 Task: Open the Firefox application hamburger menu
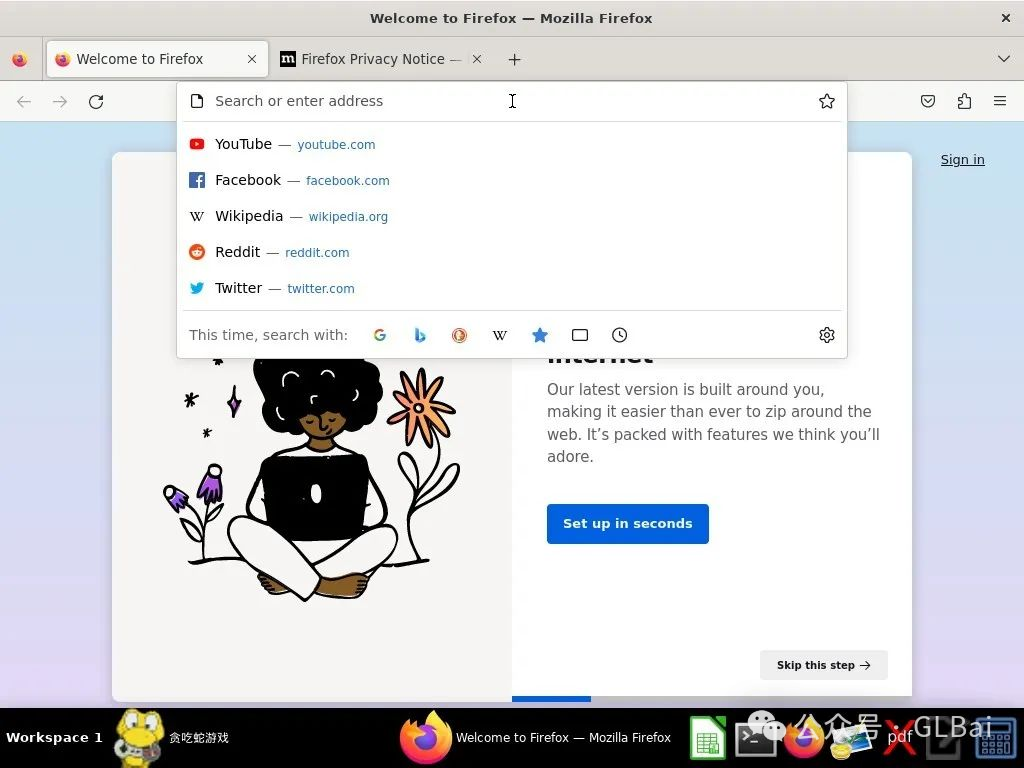(x=1000, y=101)
